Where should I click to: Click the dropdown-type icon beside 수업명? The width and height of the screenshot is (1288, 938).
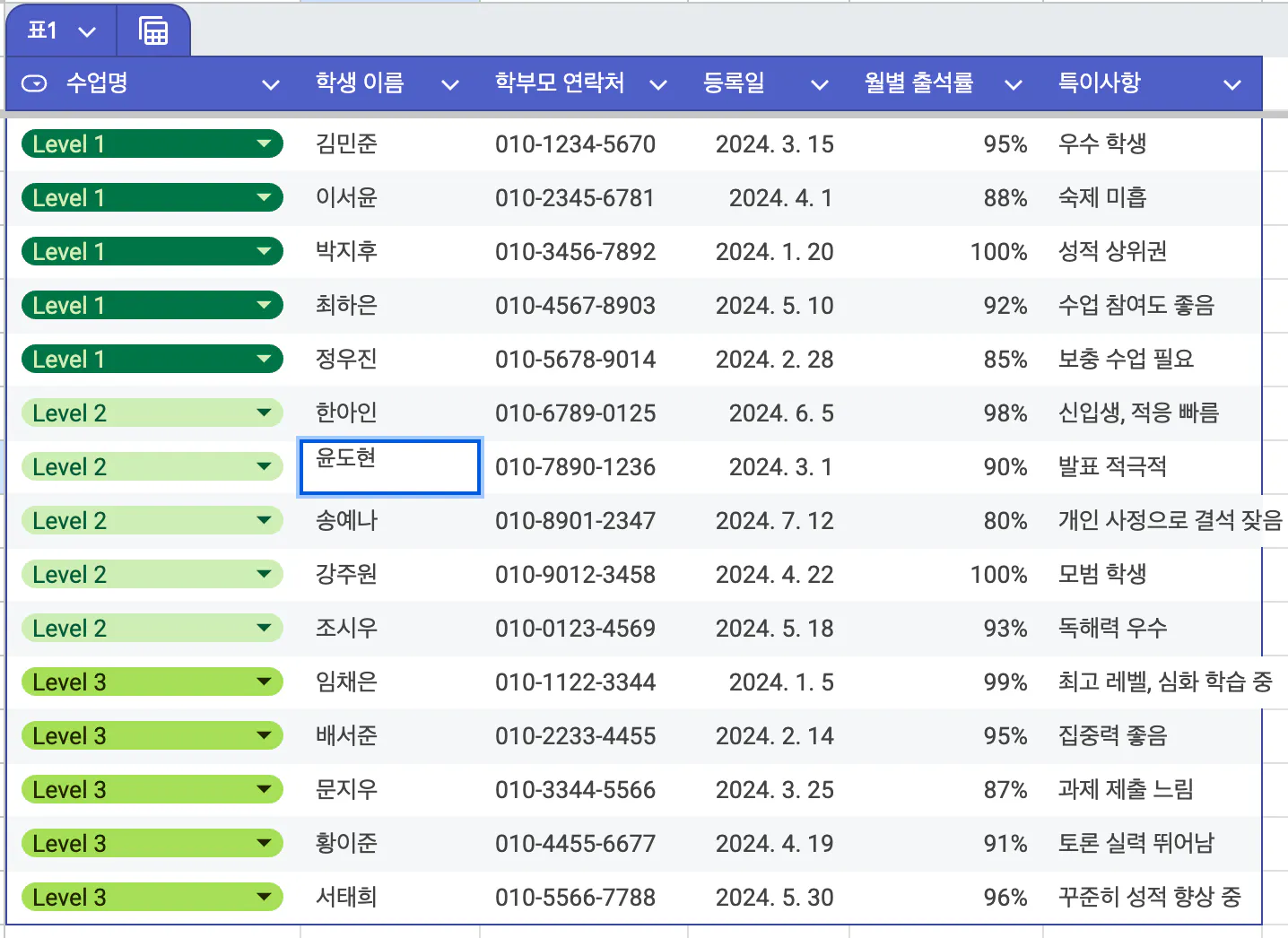[x=34, y=83]
